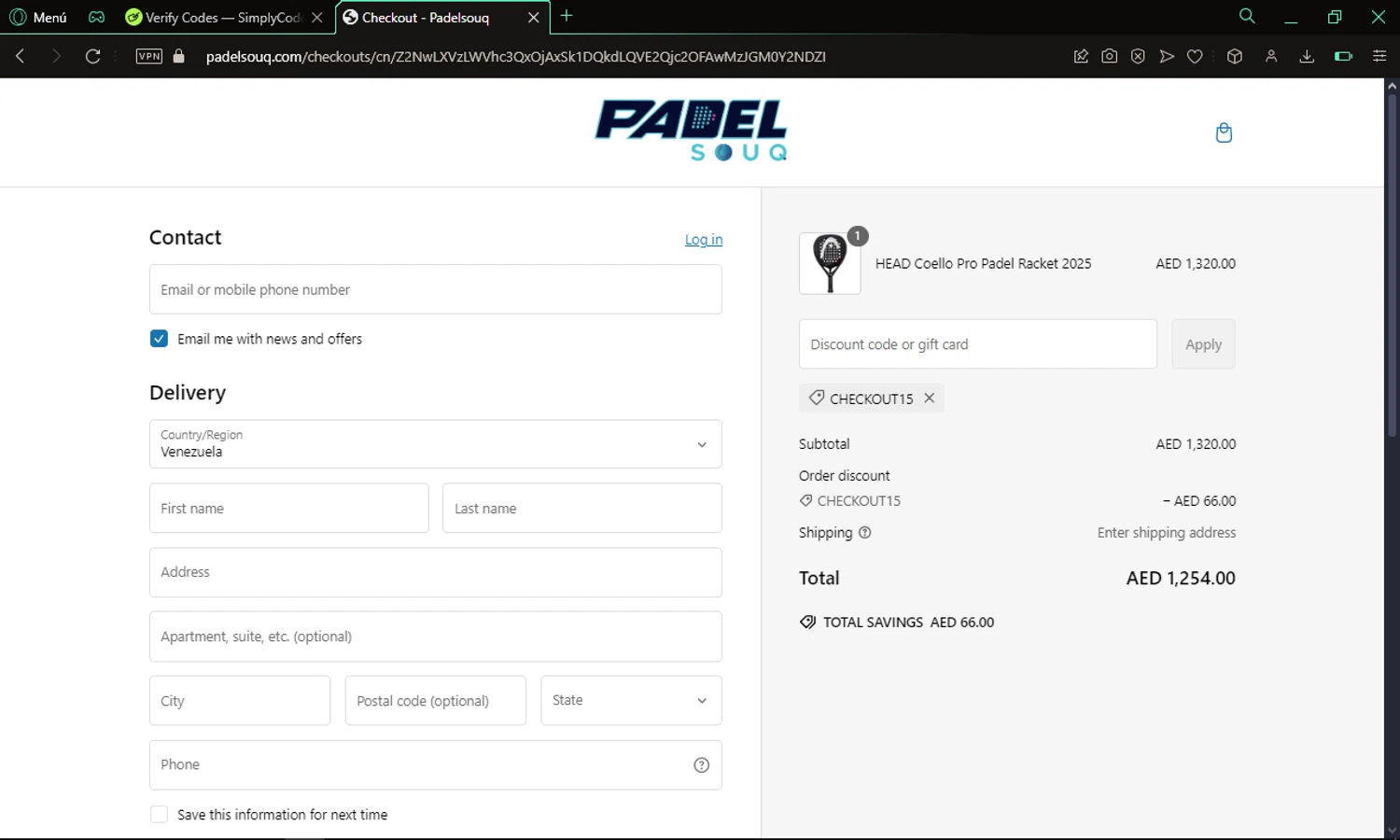Expand the Country/Region dropdown
Viewport: 1400px width, 840px height.
tap(436, 443)
